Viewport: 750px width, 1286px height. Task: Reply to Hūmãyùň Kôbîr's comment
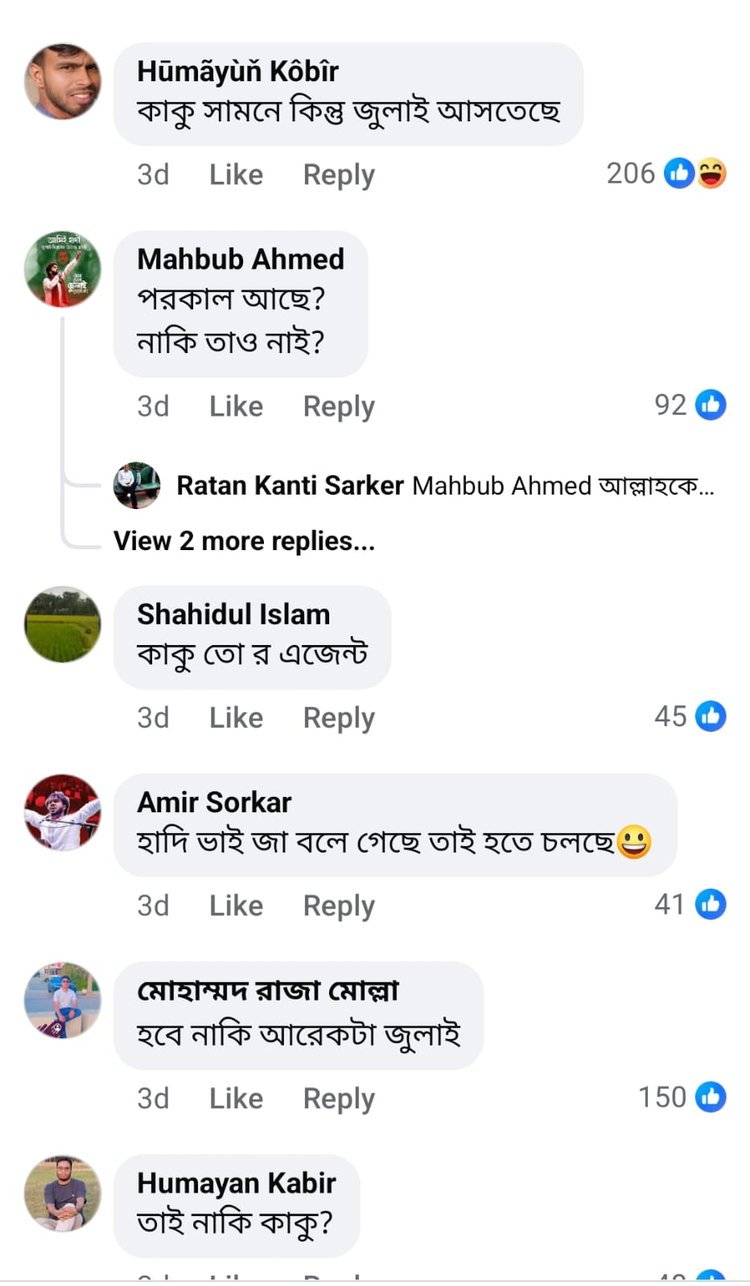pos(338,174)
